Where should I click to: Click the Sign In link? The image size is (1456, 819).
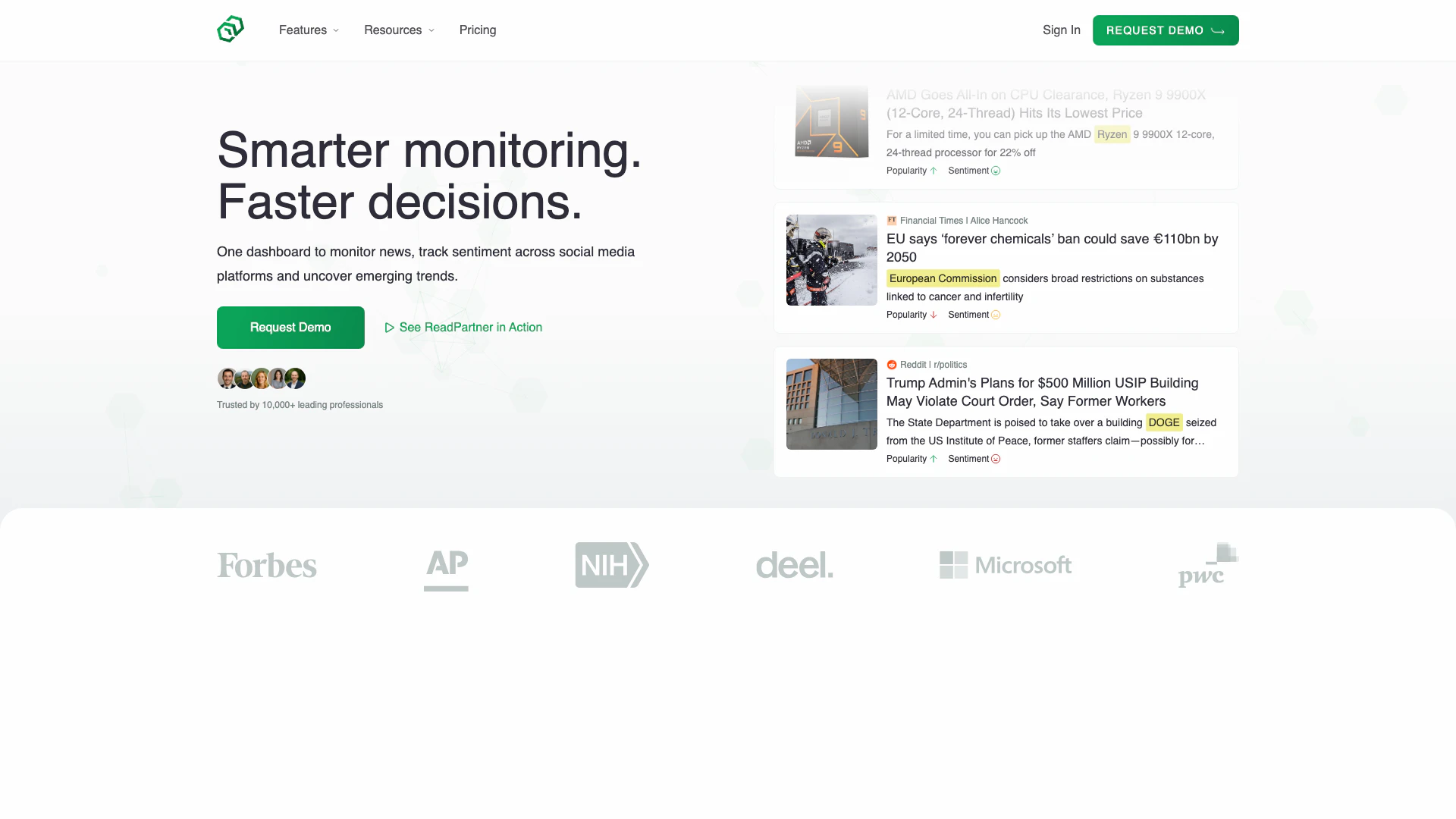pyautogui.click(x=1061, y=30)
